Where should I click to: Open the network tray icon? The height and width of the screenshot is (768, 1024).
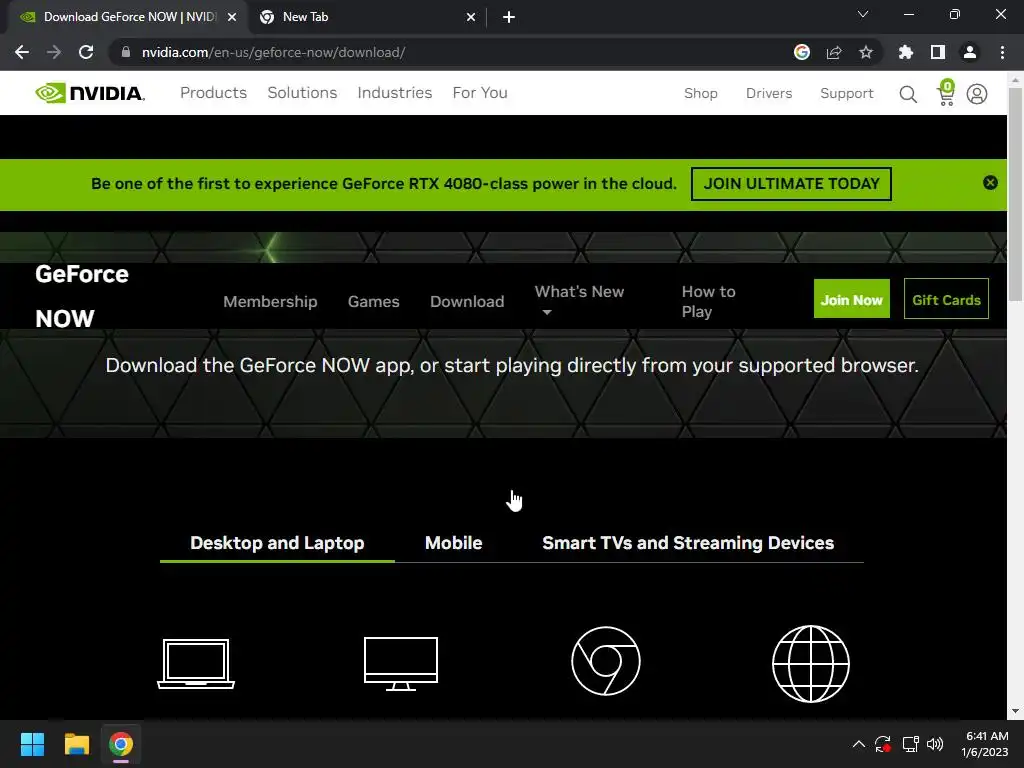click(910, 744)
